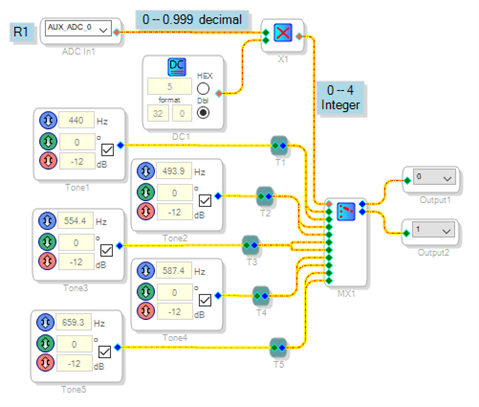Toggle the Tone3 enable checkbox
The width and height of the screenshot is (479, 407).
[x=106, y=250]
